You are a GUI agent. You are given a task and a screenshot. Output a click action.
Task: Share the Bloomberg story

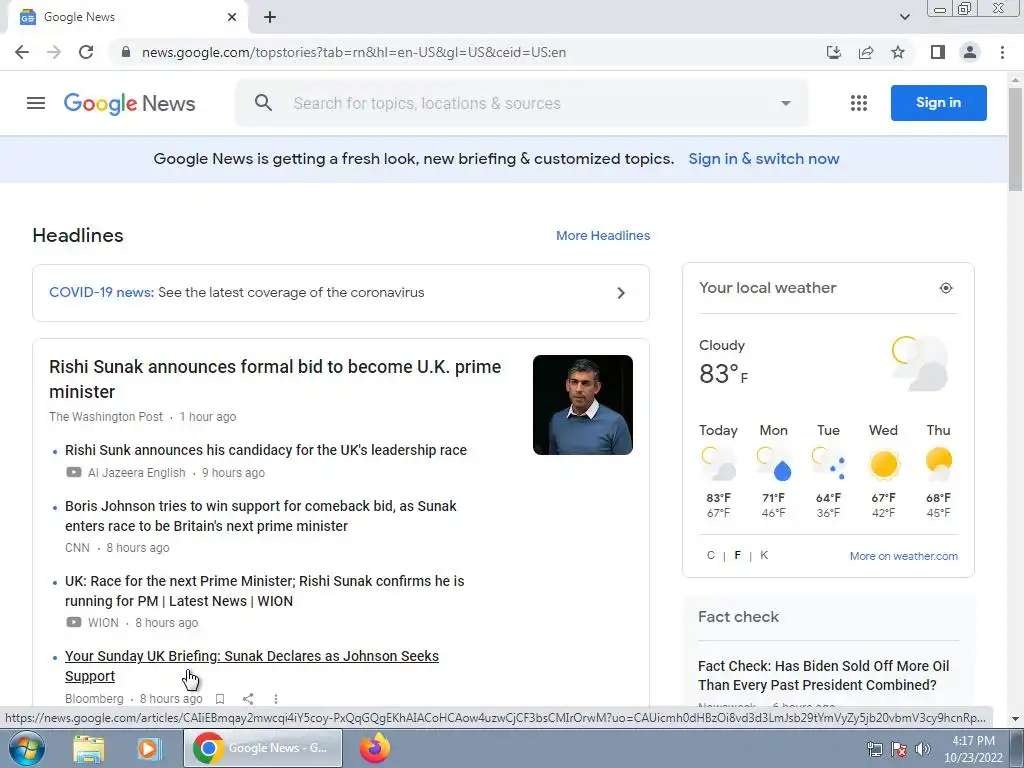(248, 699)
